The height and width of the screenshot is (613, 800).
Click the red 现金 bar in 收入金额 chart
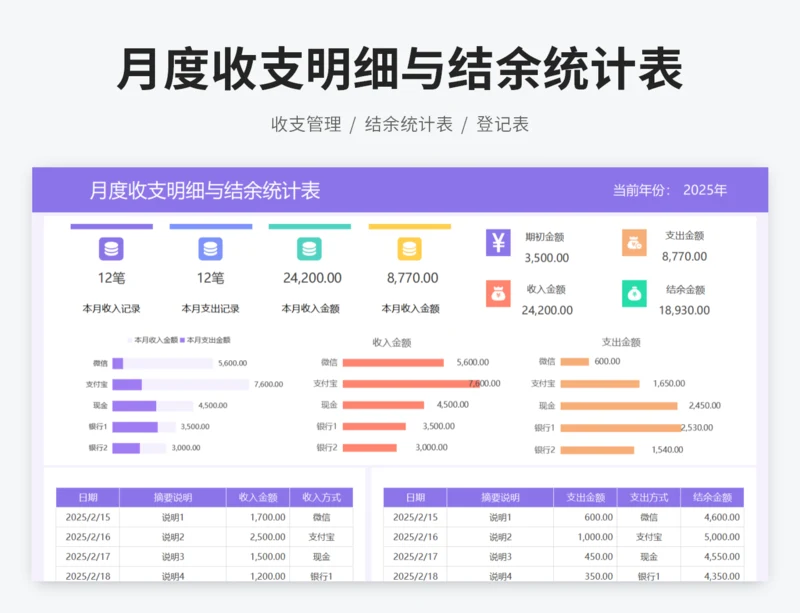click(x=383, y=405)
